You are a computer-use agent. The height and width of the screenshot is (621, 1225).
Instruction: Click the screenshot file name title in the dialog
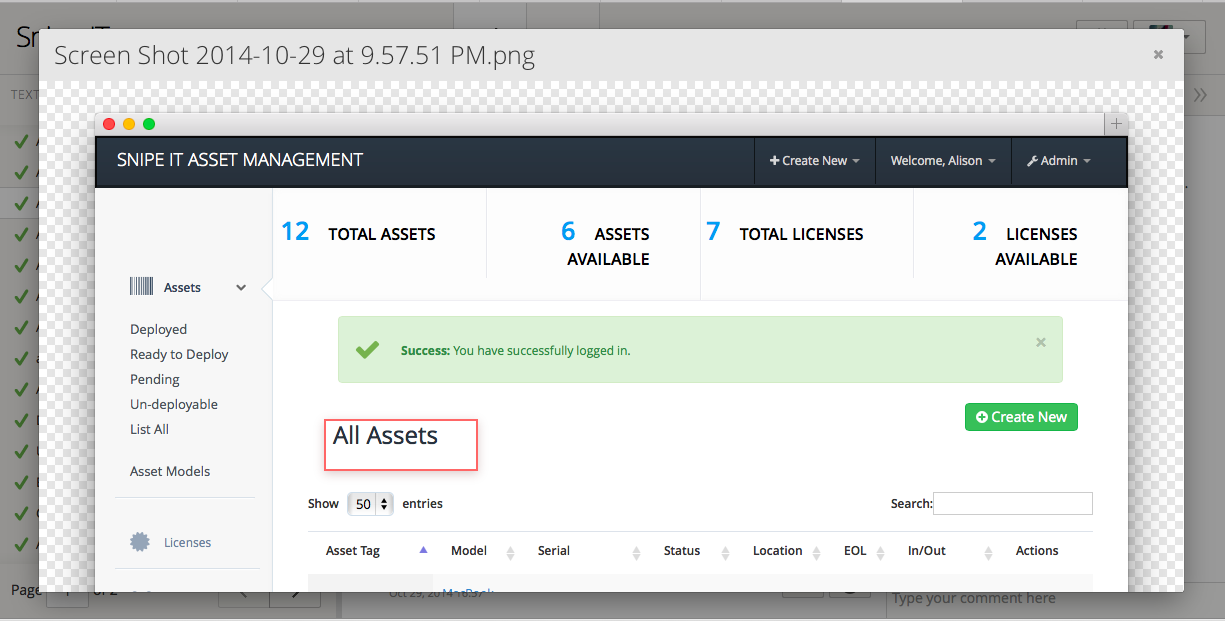coord(294,55)
